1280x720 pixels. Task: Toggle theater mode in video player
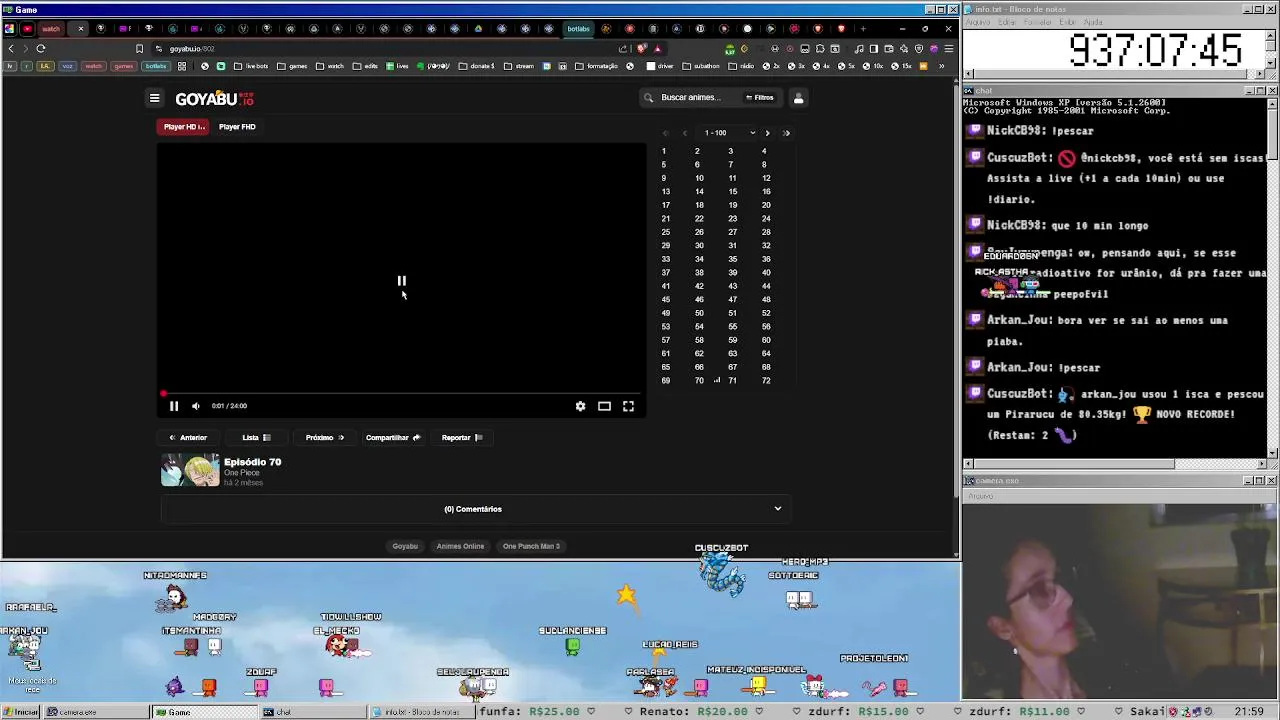(604, 406)
